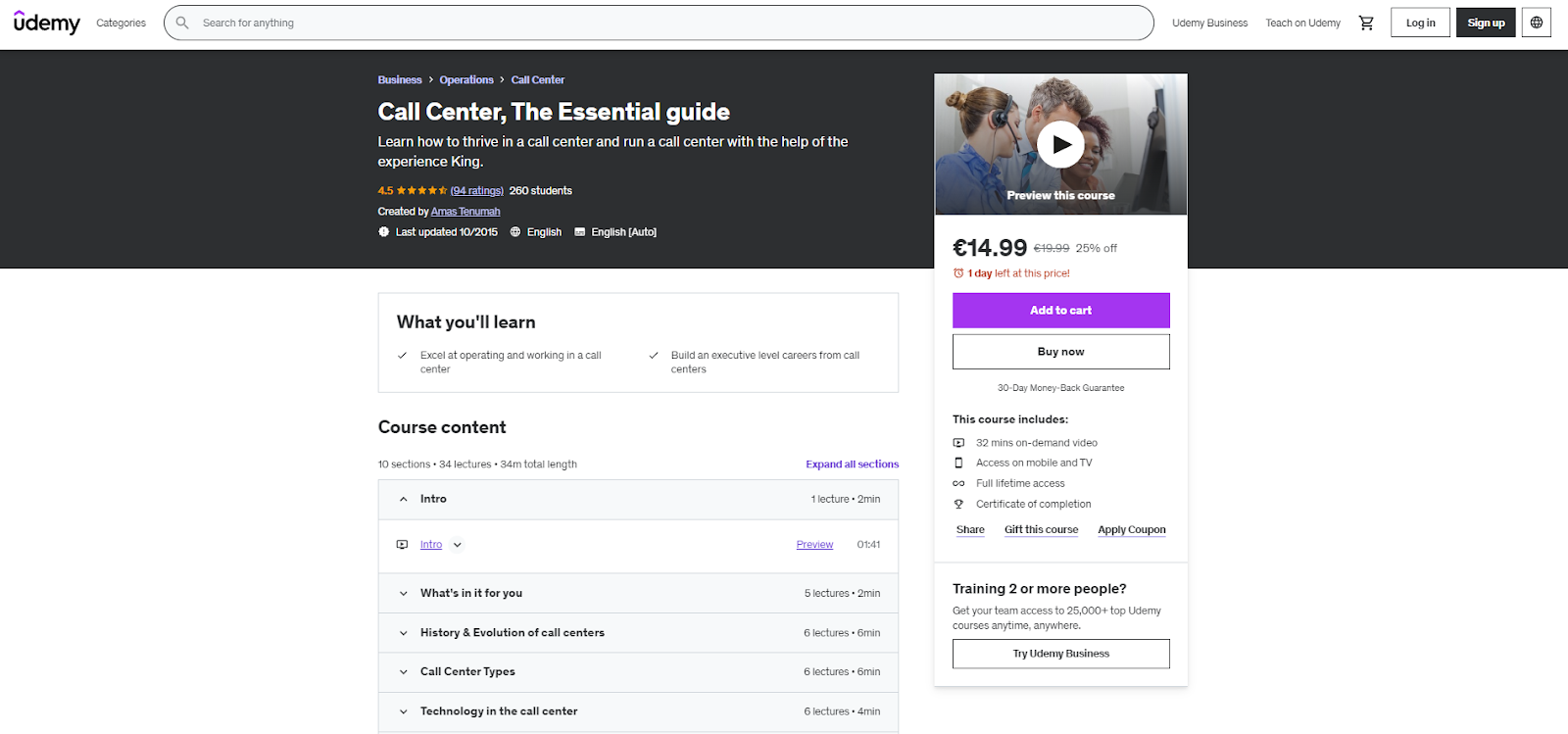Expand Technology in the call center section

403,711
